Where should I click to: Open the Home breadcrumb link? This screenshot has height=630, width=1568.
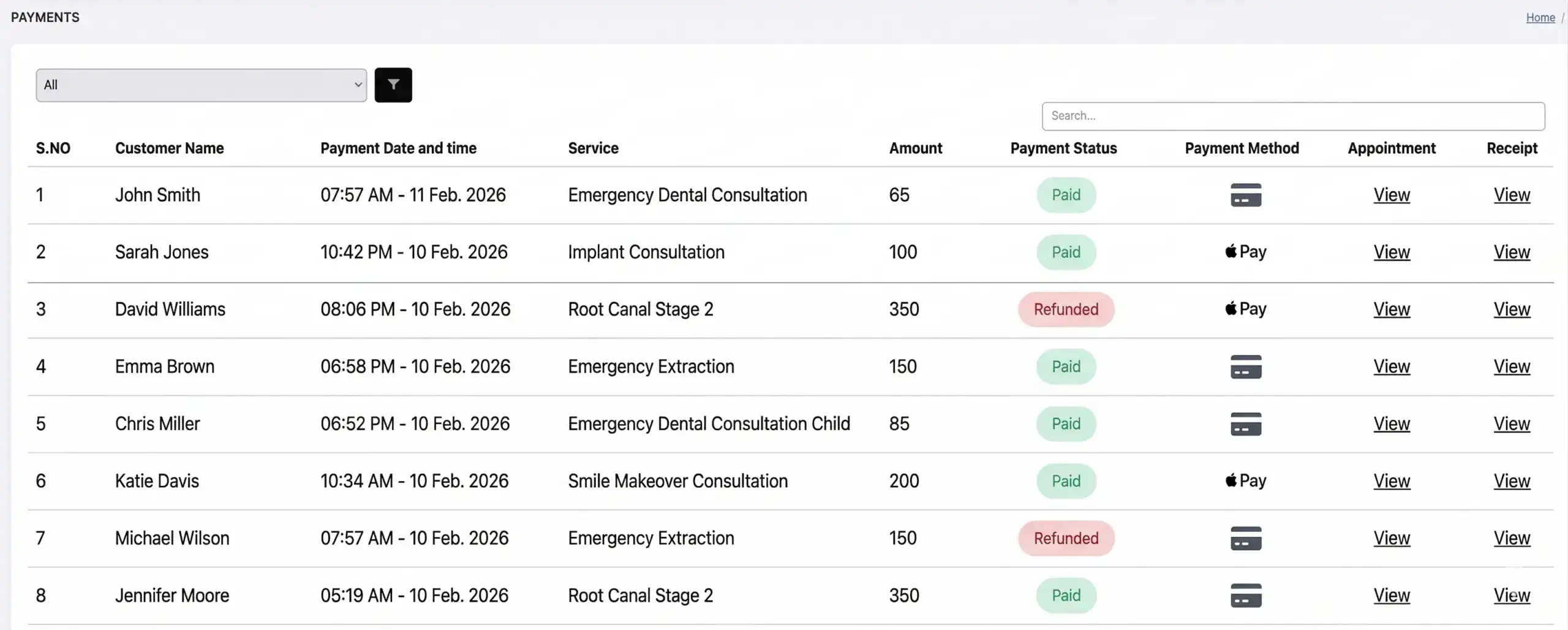pos(1540,17)
